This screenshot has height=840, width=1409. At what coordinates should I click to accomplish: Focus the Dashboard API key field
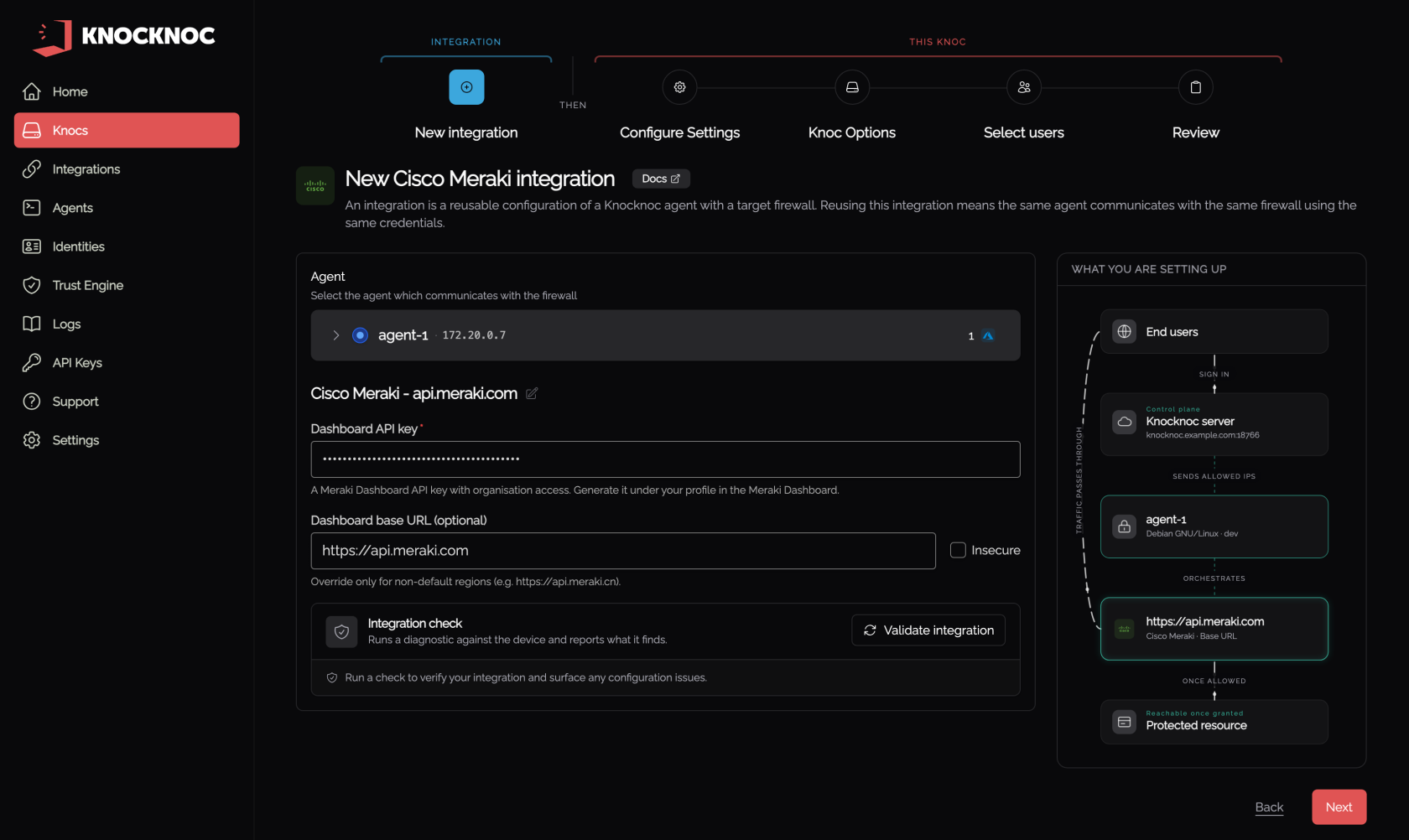point(665,459)
